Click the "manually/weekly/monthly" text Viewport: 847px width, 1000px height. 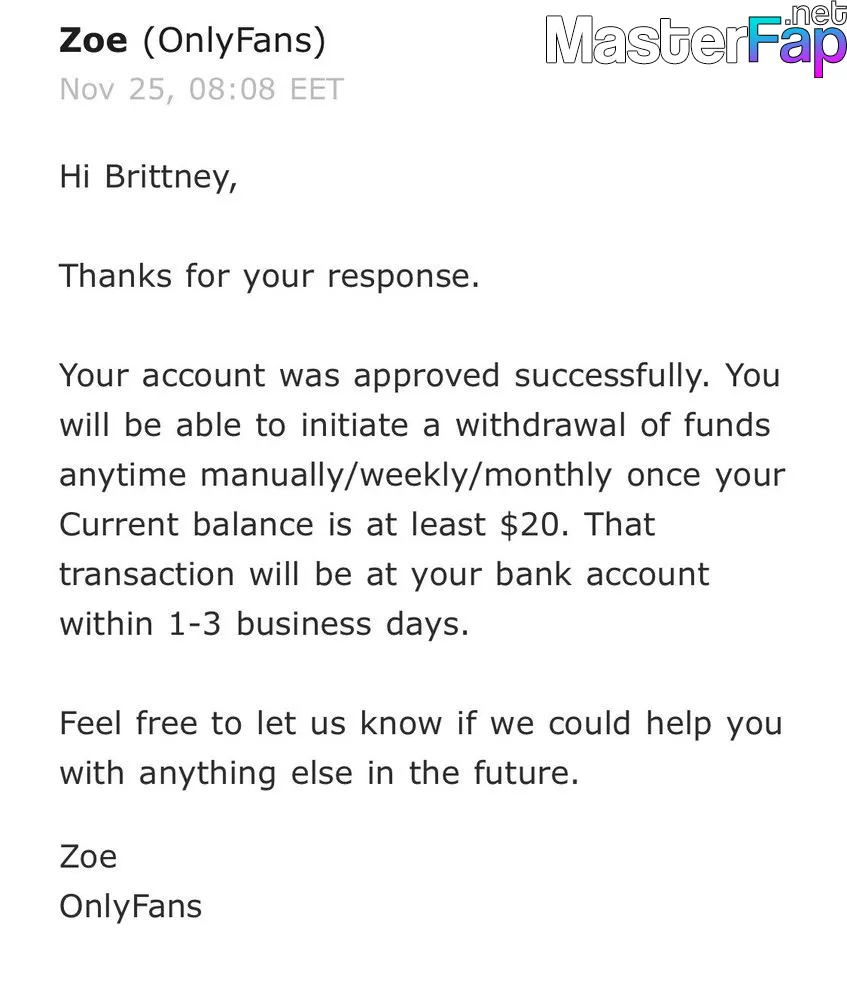[x=406, y=476]
